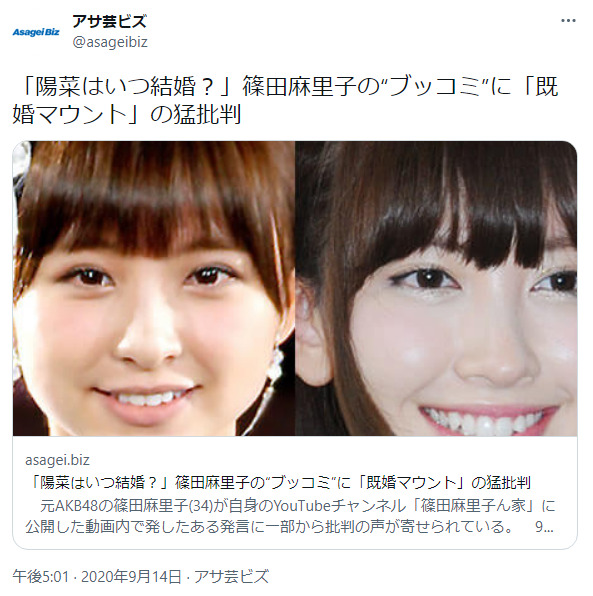The height and width of the screenshot is (596, 593).
Task: Click the アサ芸ビズ display name
Action: point(109,21)
